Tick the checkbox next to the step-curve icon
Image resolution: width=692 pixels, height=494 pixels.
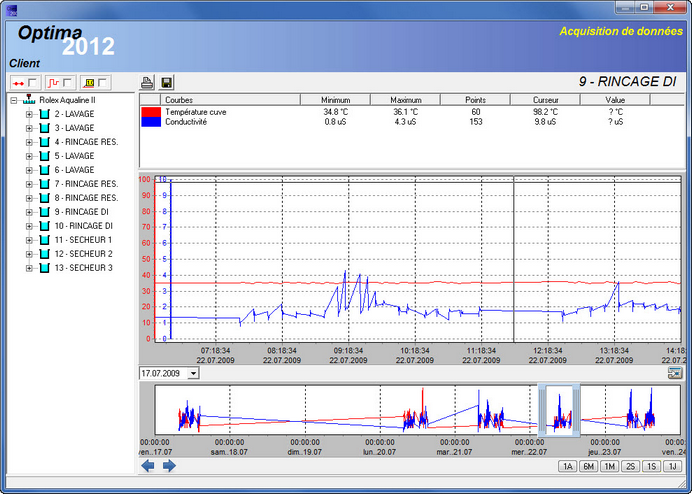(x=67, y=83)
